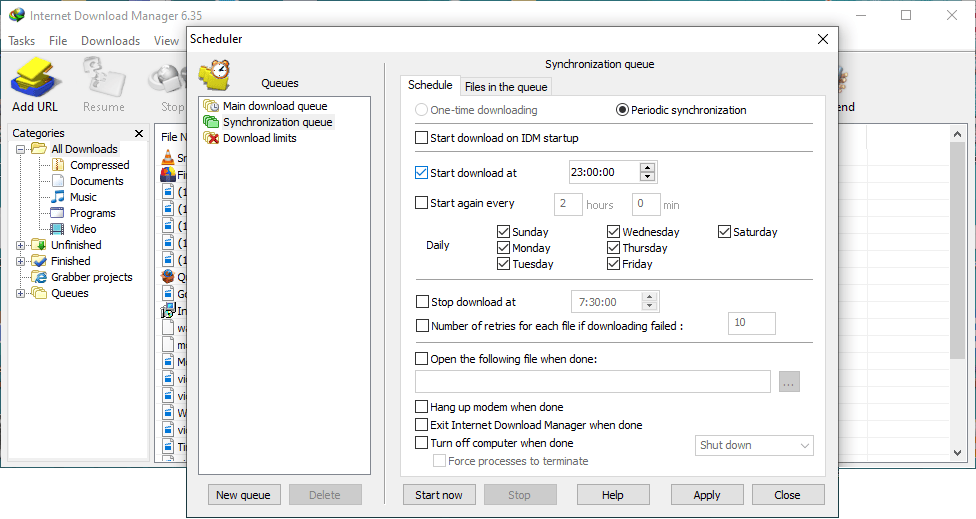Select Periodic synchronization radio button
The width and height of the screenshot is (976, 519).
click(623, 110)
